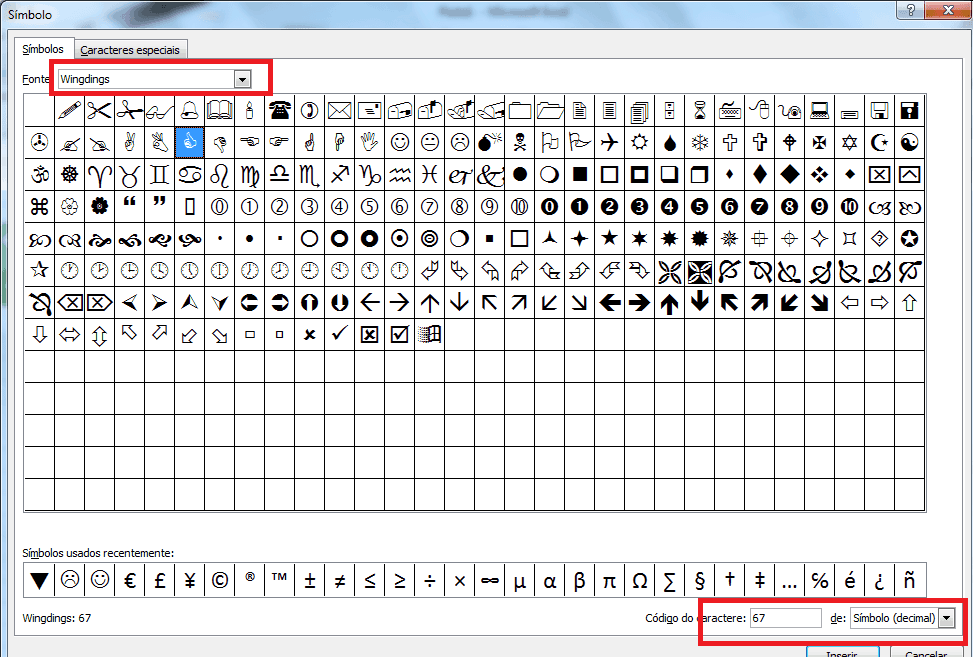Viewport: 973px width, 657px height.
Task: Select the clock face symbol in the grid
Action: point(69,270)
